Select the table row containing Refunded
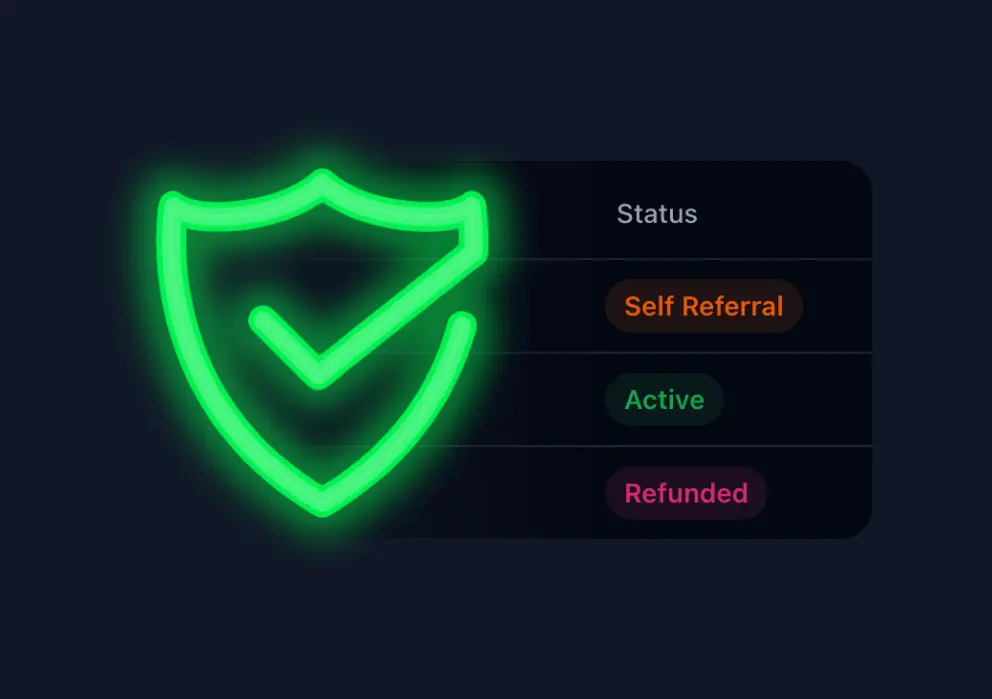 pos(633,493)
